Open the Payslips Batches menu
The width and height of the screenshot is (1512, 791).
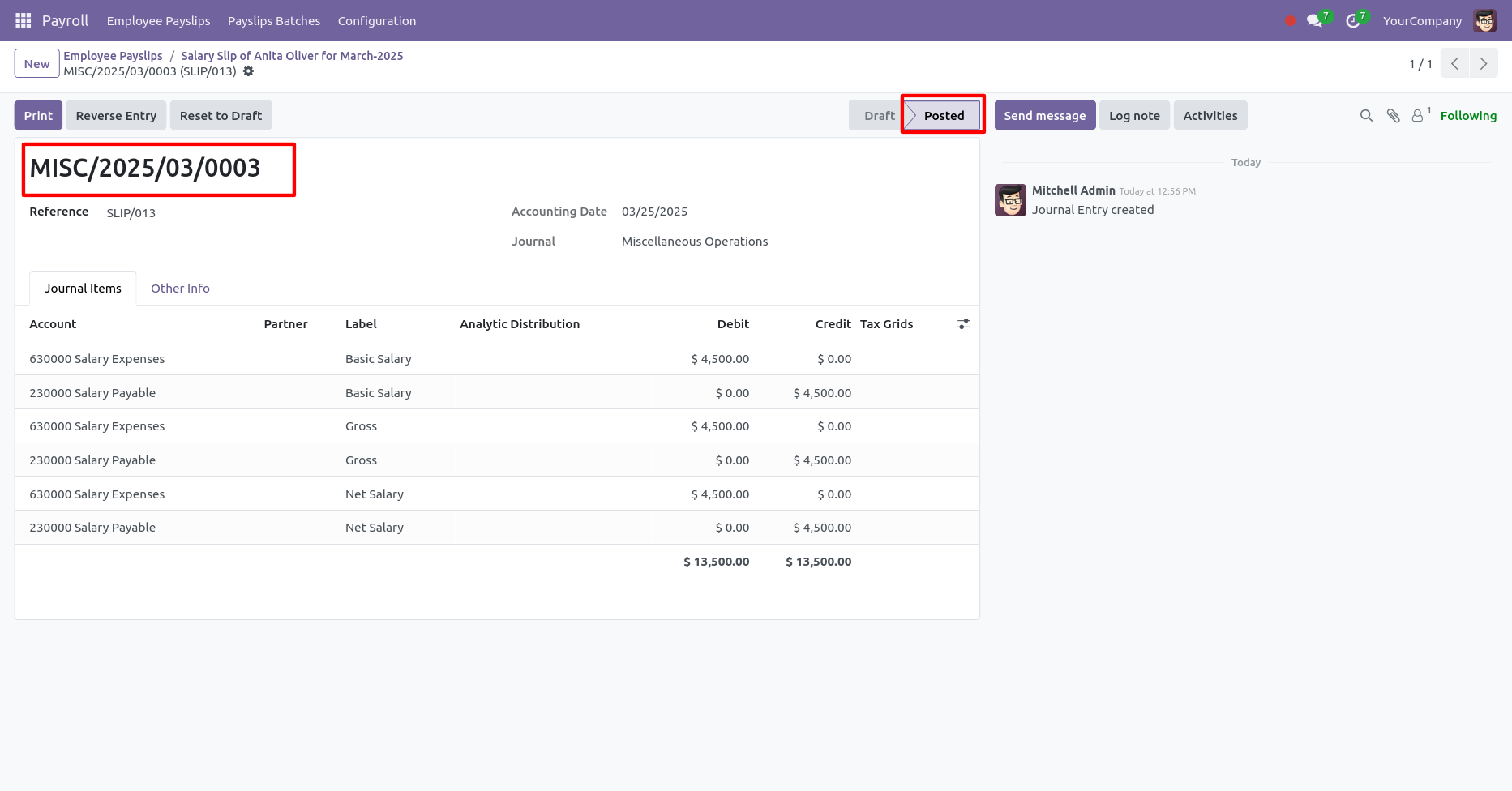point(274,21)
